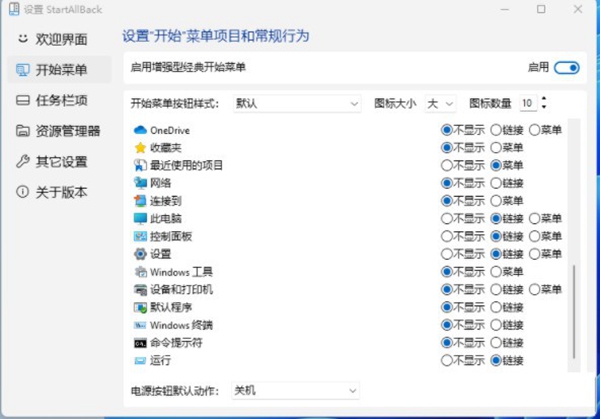Open the 图标大小 dropdown
This screenshot has height=419, width=600.
pyautogui.click(x=440, y=103)
